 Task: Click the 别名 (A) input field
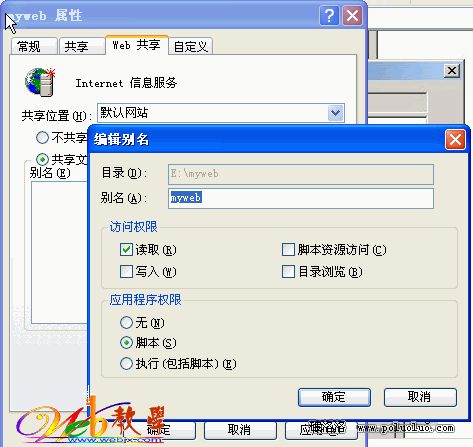click(x=301, y=199)
